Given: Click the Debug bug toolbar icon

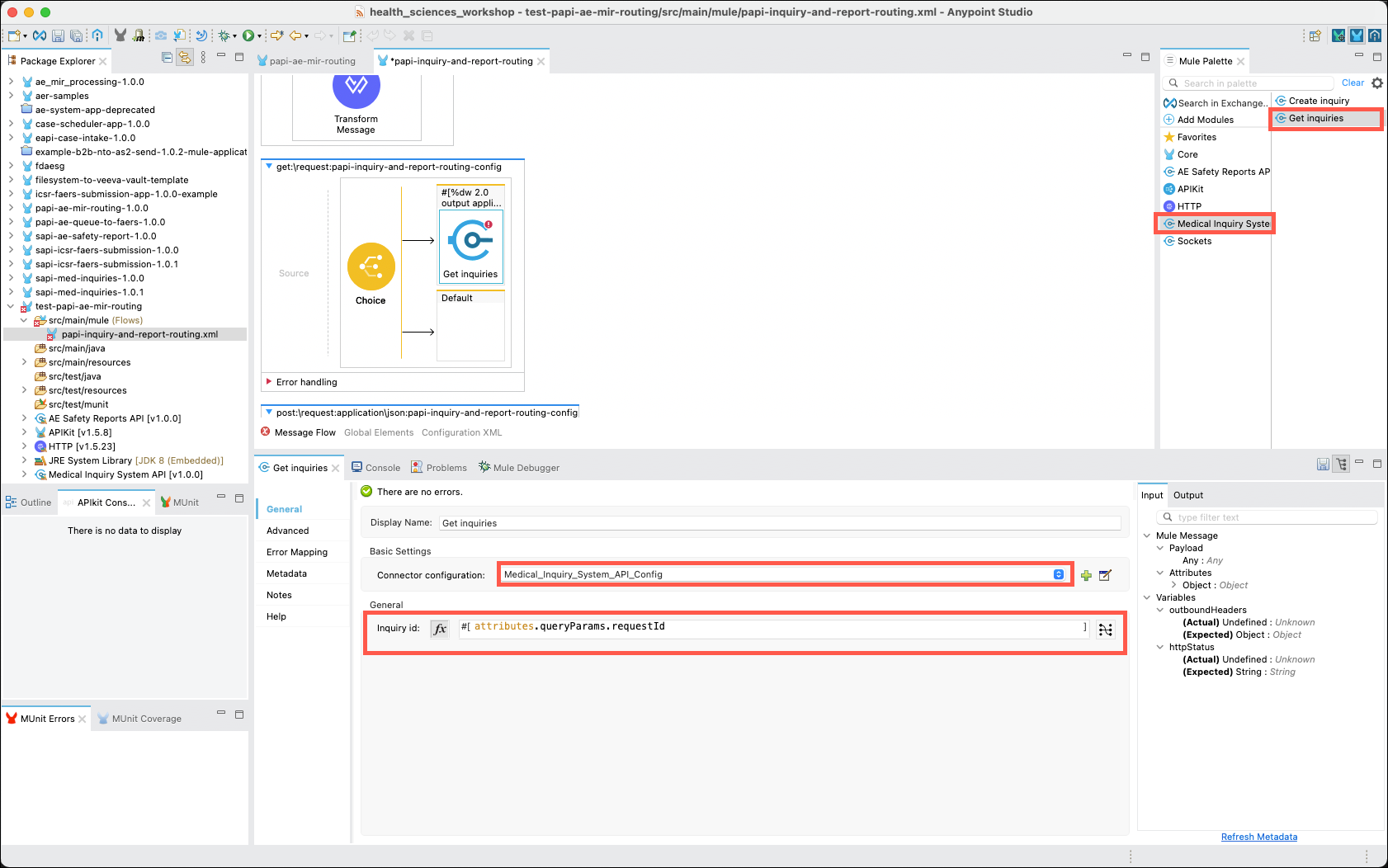Looking at the screenshot, I should (224, 35).
